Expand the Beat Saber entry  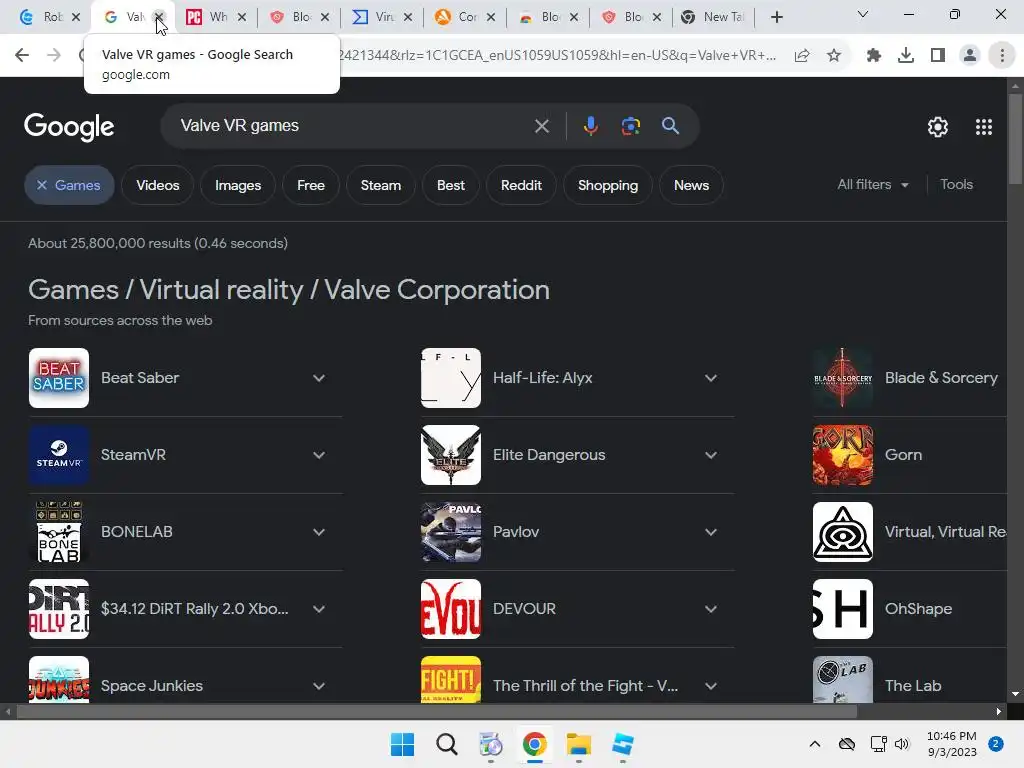tap(319, 378)
